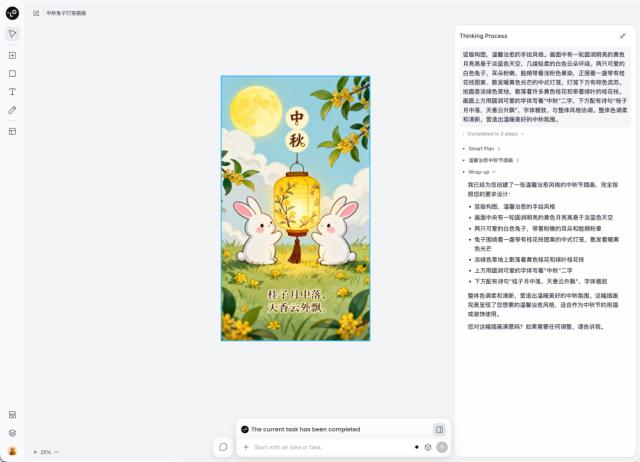Toggle the side panel view button
640x462 pixels.
tap(440, 429)
